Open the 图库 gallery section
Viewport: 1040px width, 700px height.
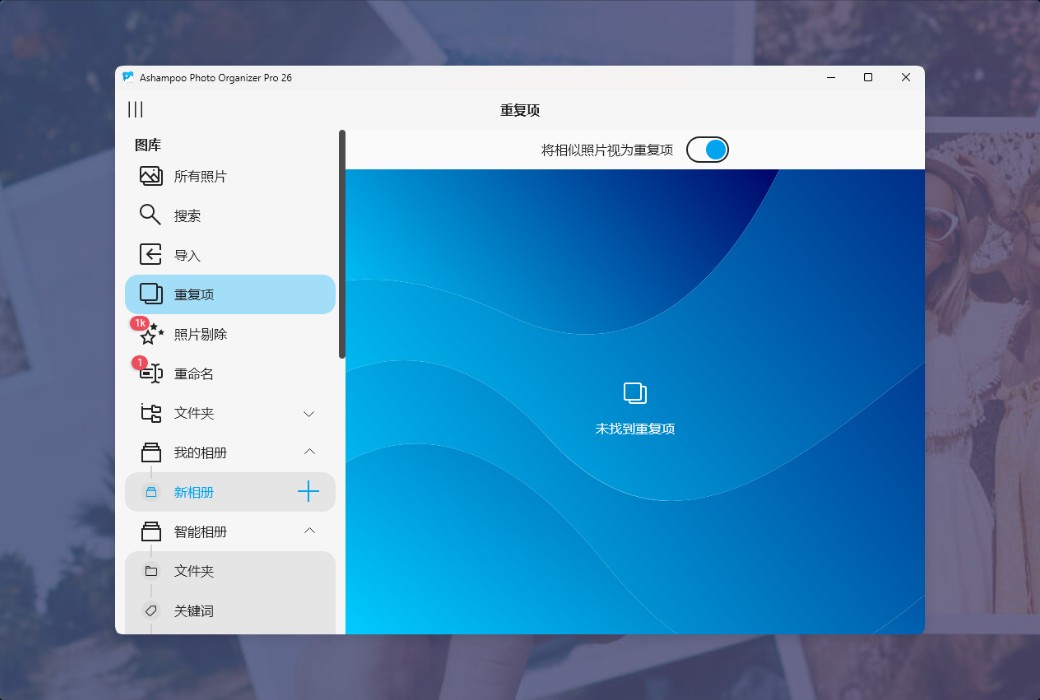click(150, 144)
